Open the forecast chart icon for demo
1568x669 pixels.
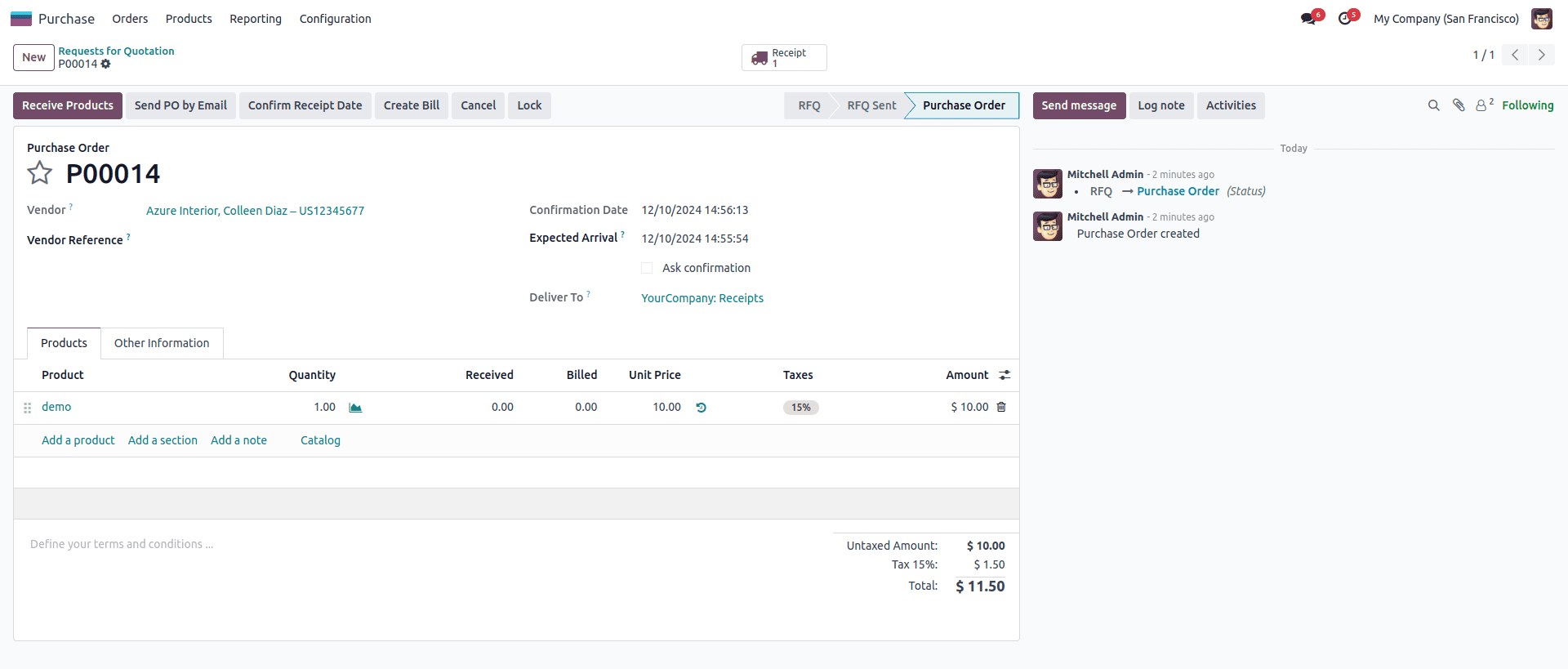(x=355, y=408)
